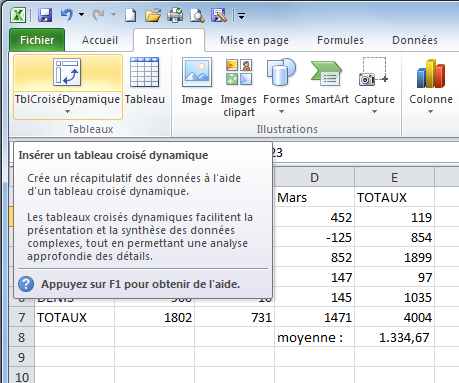
Task: Open the Fichier tab
Action: [x=37, y=40]
